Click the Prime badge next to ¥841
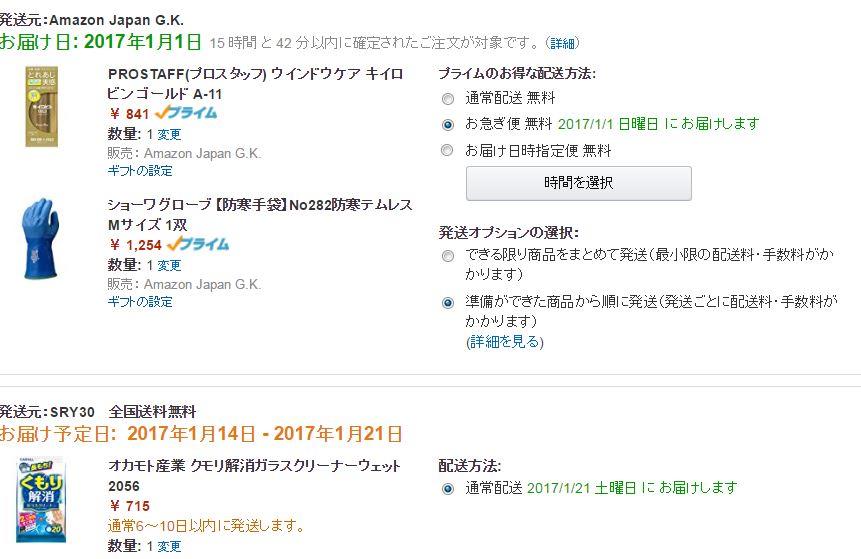861x559 pixels. [x=186, y=113]
